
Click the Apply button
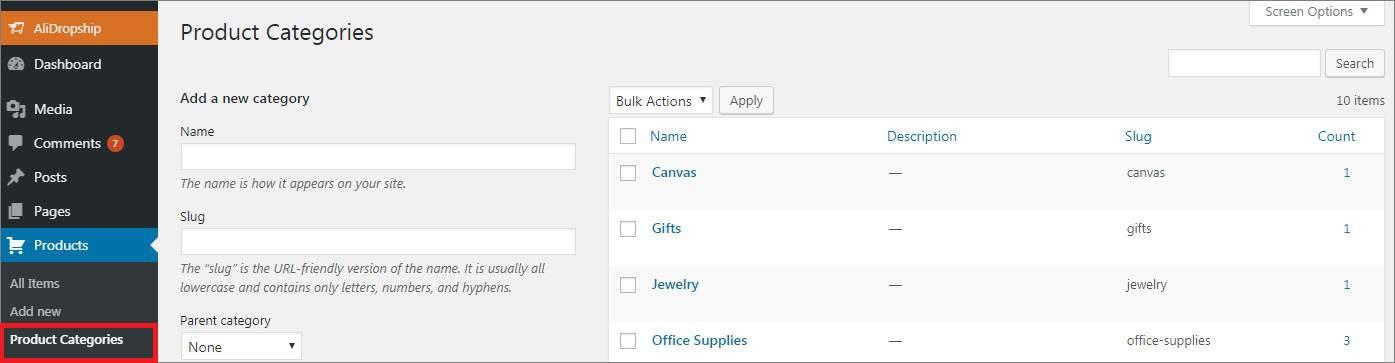[746, 100]
